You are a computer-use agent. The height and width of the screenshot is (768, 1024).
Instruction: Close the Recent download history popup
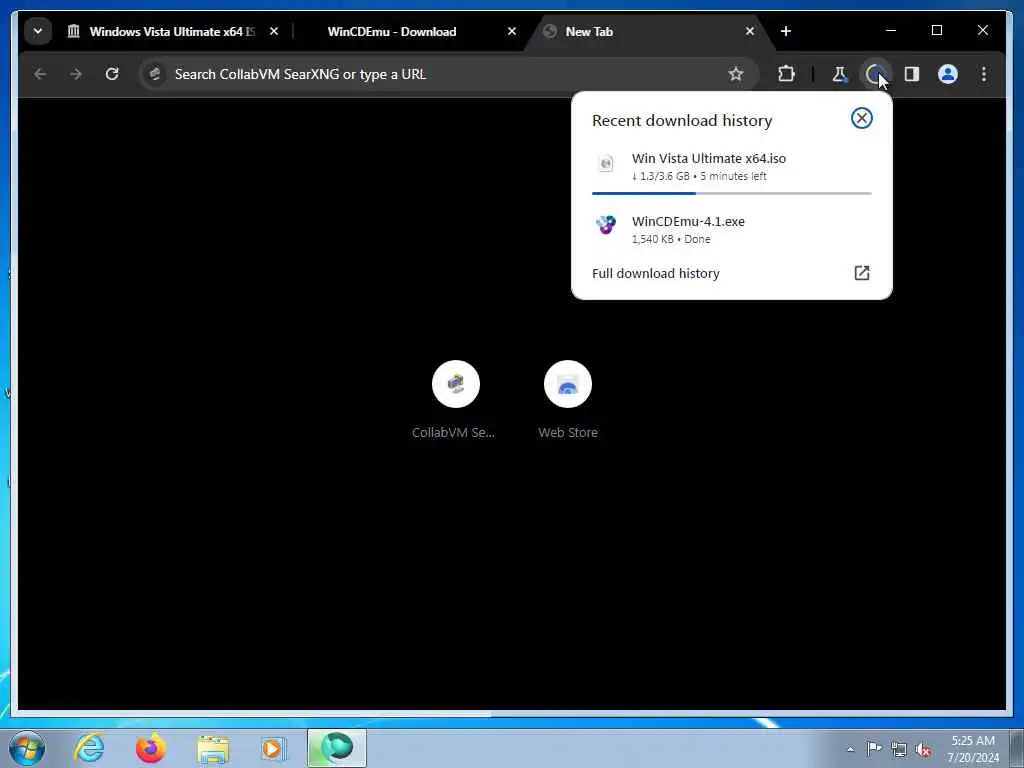click(x=861, y=118)
